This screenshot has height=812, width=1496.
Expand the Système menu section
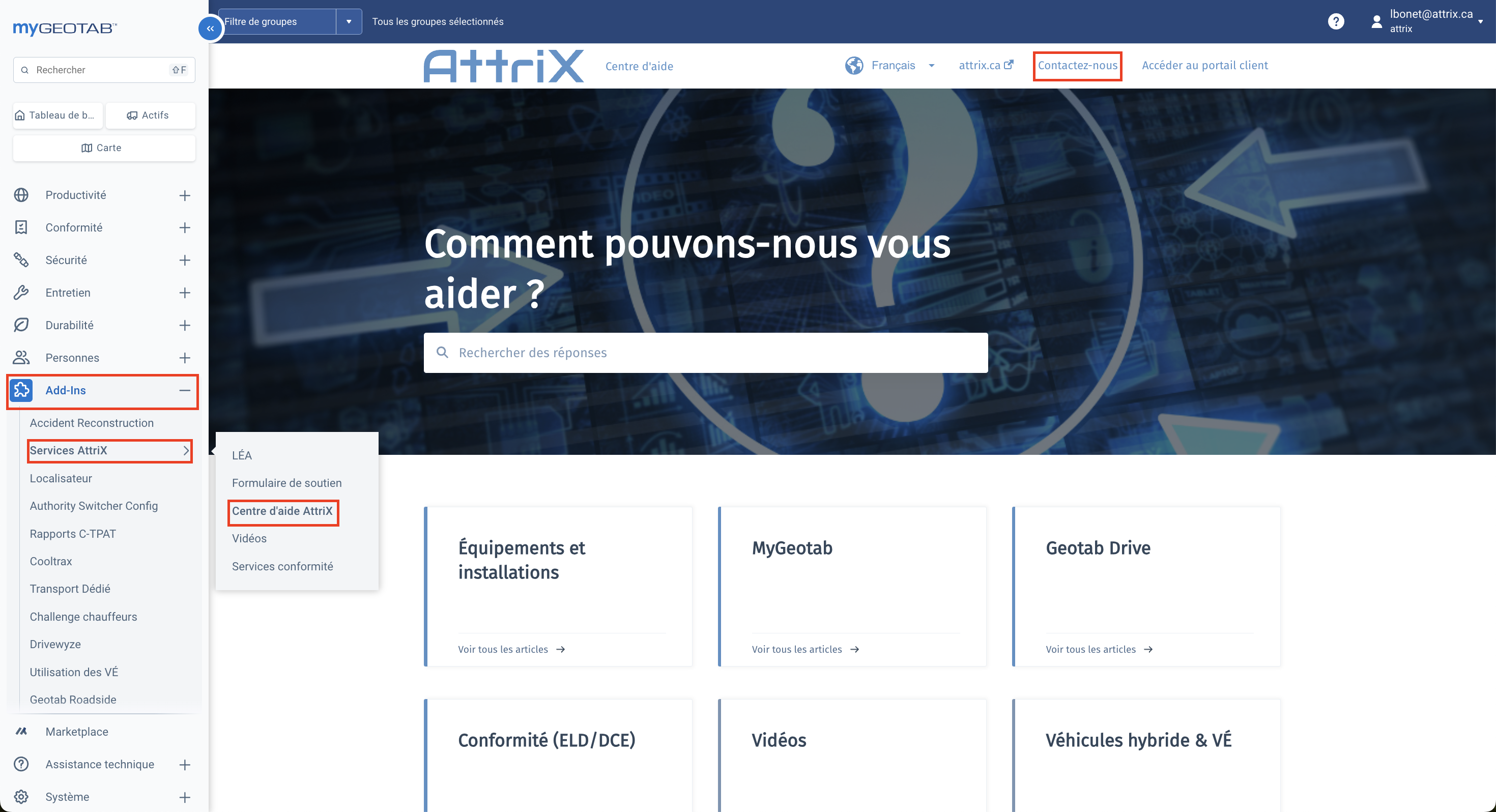click(x=185, y=797)
